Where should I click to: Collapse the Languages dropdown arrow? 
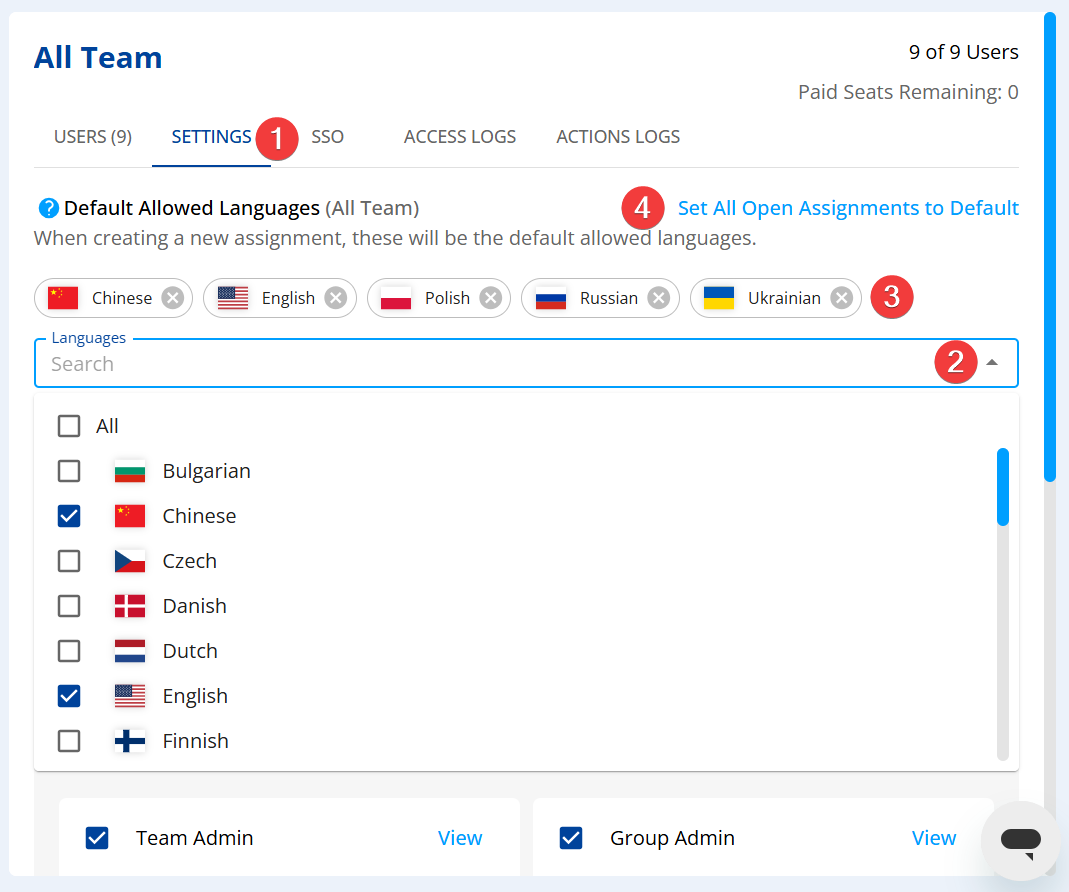992,363
